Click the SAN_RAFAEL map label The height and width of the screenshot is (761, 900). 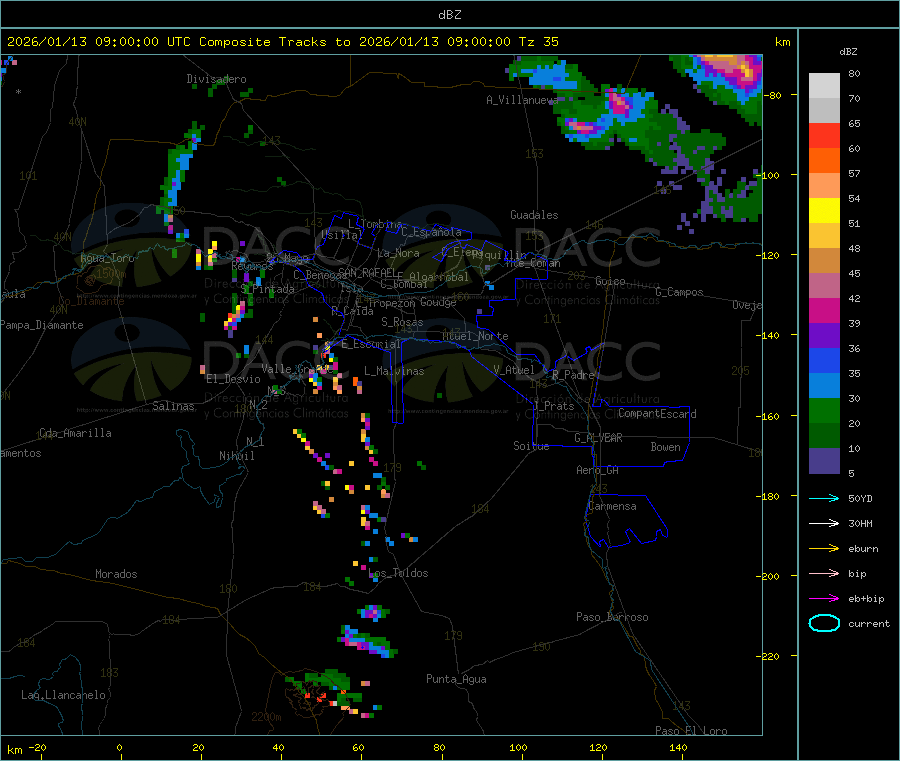coord(366,272)
